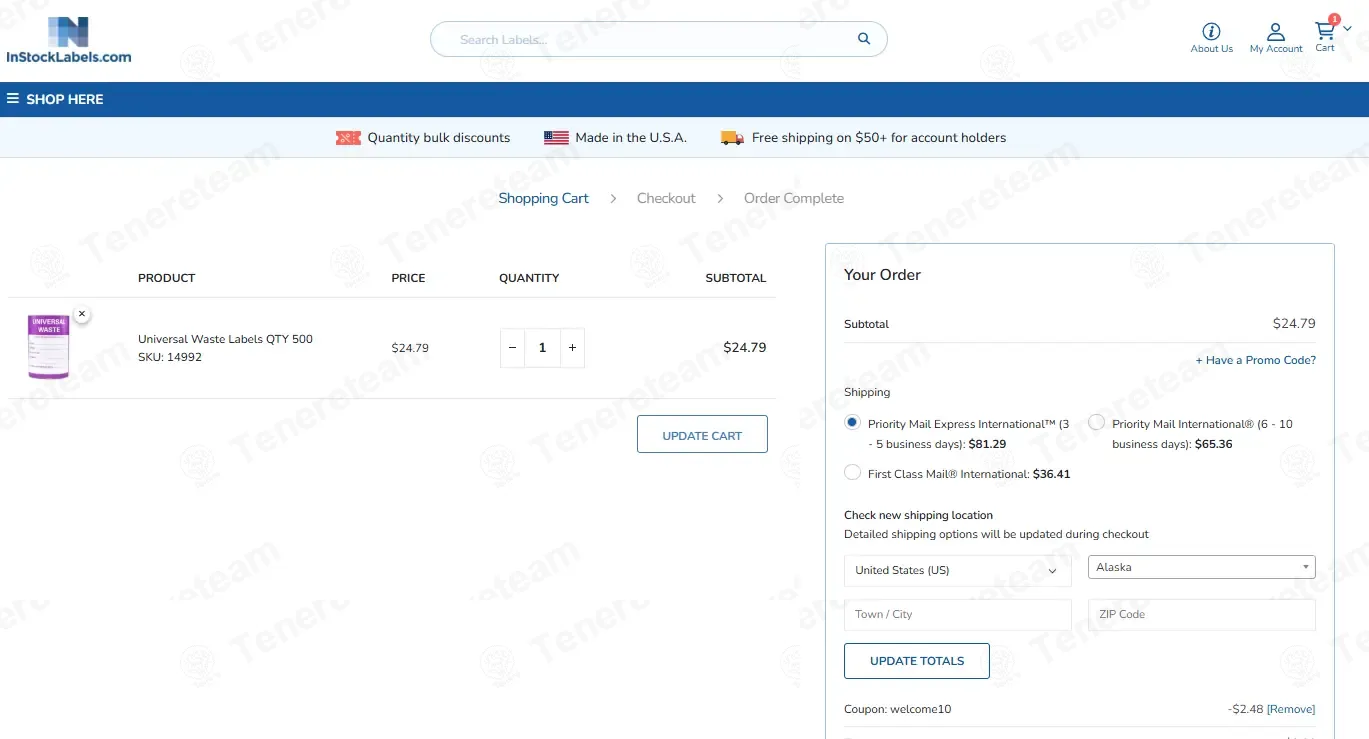Click the free shipping truck icon
Image resolution: width=1369 pixels, height=739 pixels.
(732, 138)
